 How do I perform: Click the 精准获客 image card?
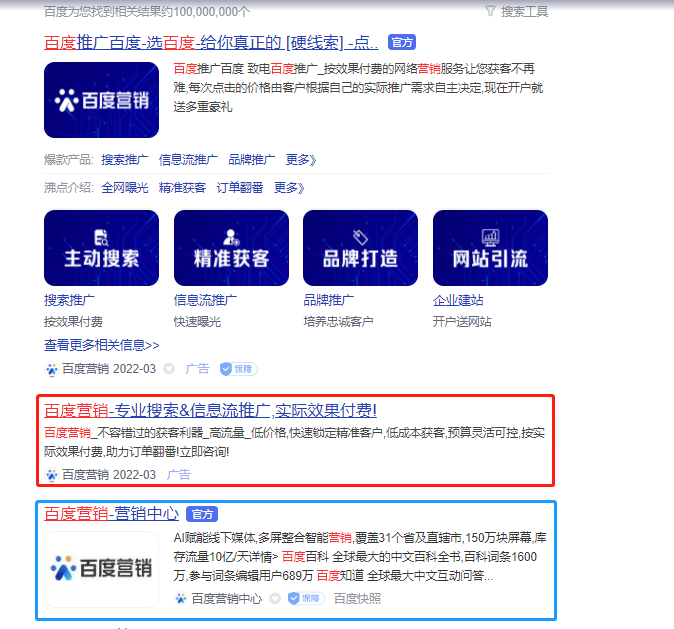(x=231, y=248)
